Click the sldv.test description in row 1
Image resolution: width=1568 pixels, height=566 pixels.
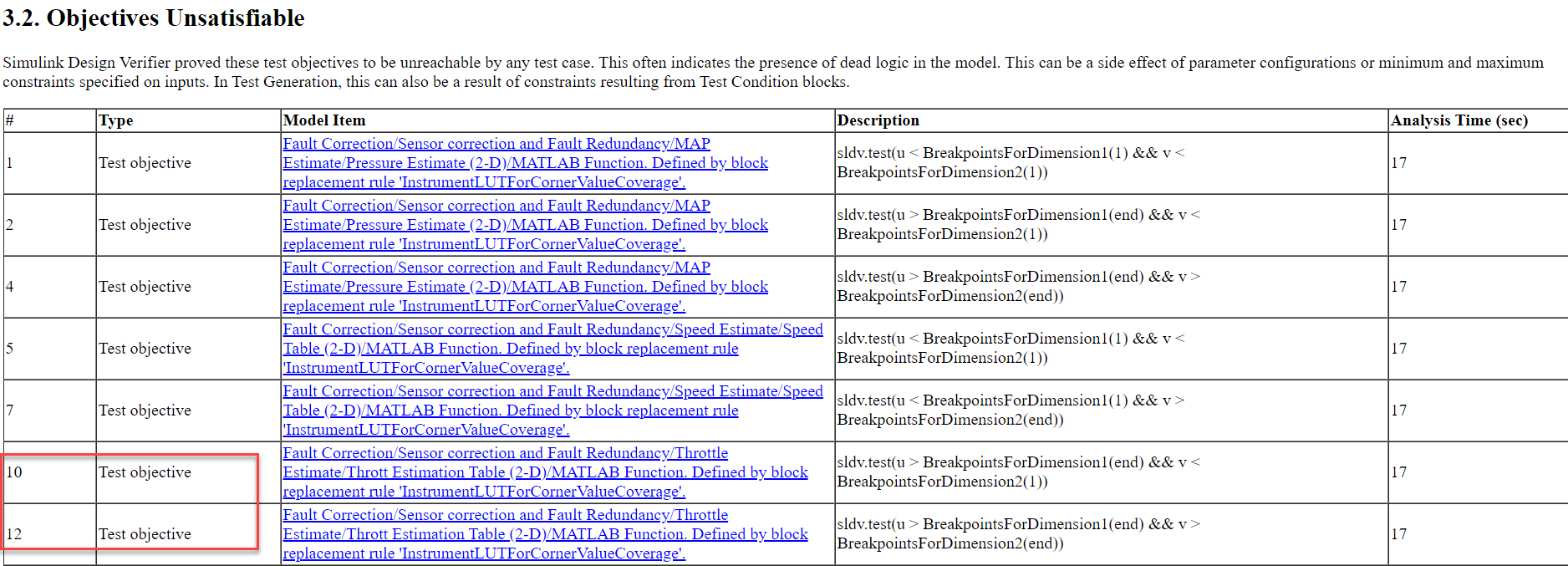1011,162
